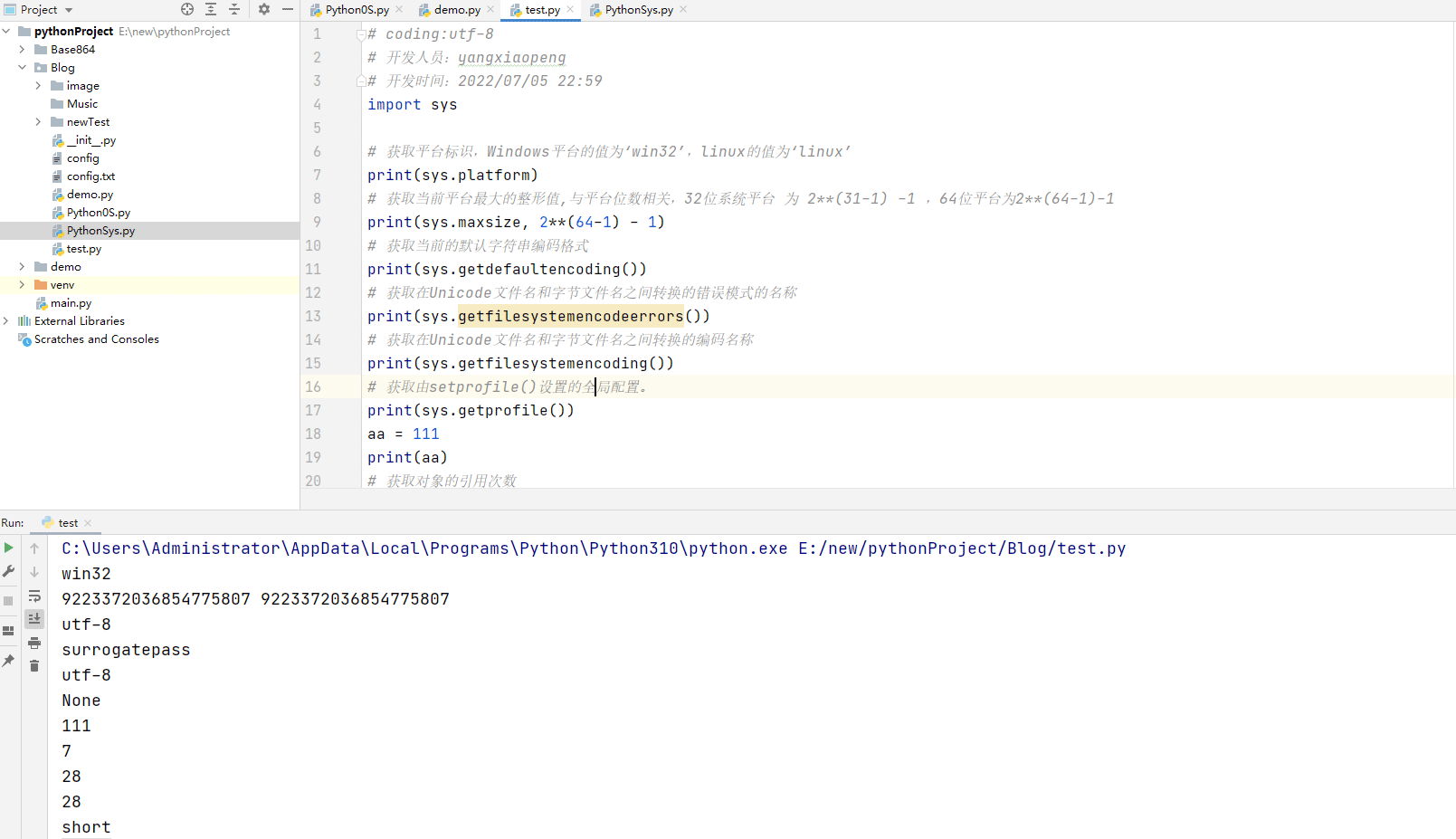
Task: Collapse the Blog folder
Action: 22,68
